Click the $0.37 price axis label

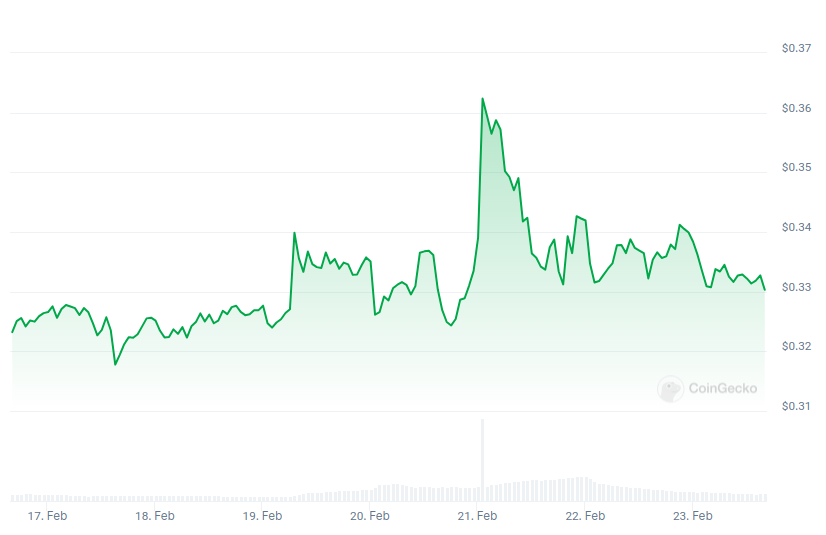point(796,48)
